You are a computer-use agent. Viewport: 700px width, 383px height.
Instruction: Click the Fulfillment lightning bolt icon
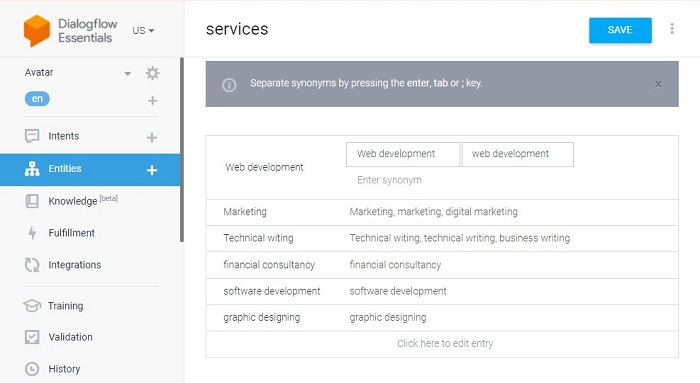[32, 233]
